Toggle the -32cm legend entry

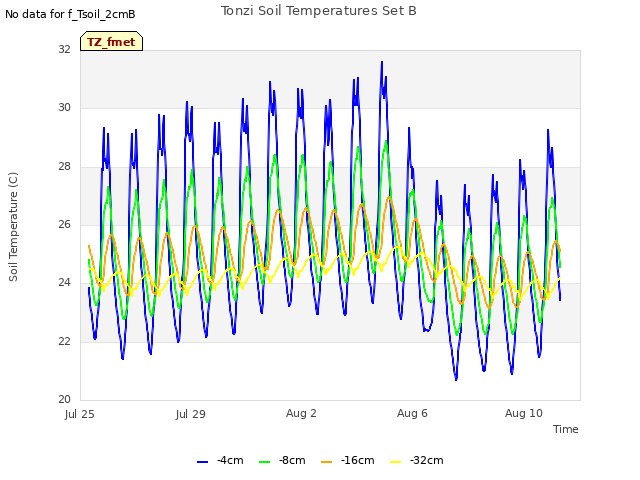point(417,460)
